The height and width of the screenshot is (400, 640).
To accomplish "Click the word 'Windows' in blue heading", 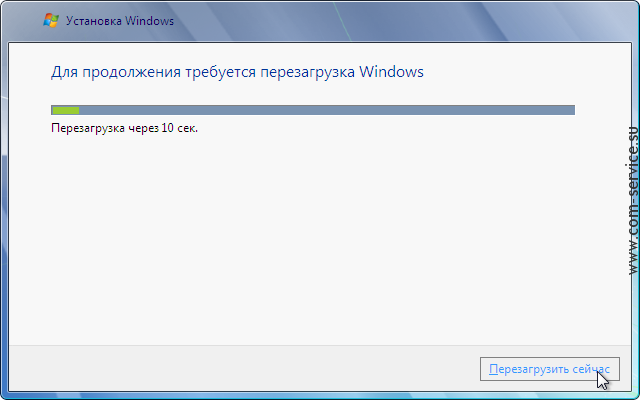I will click(391, 72).
